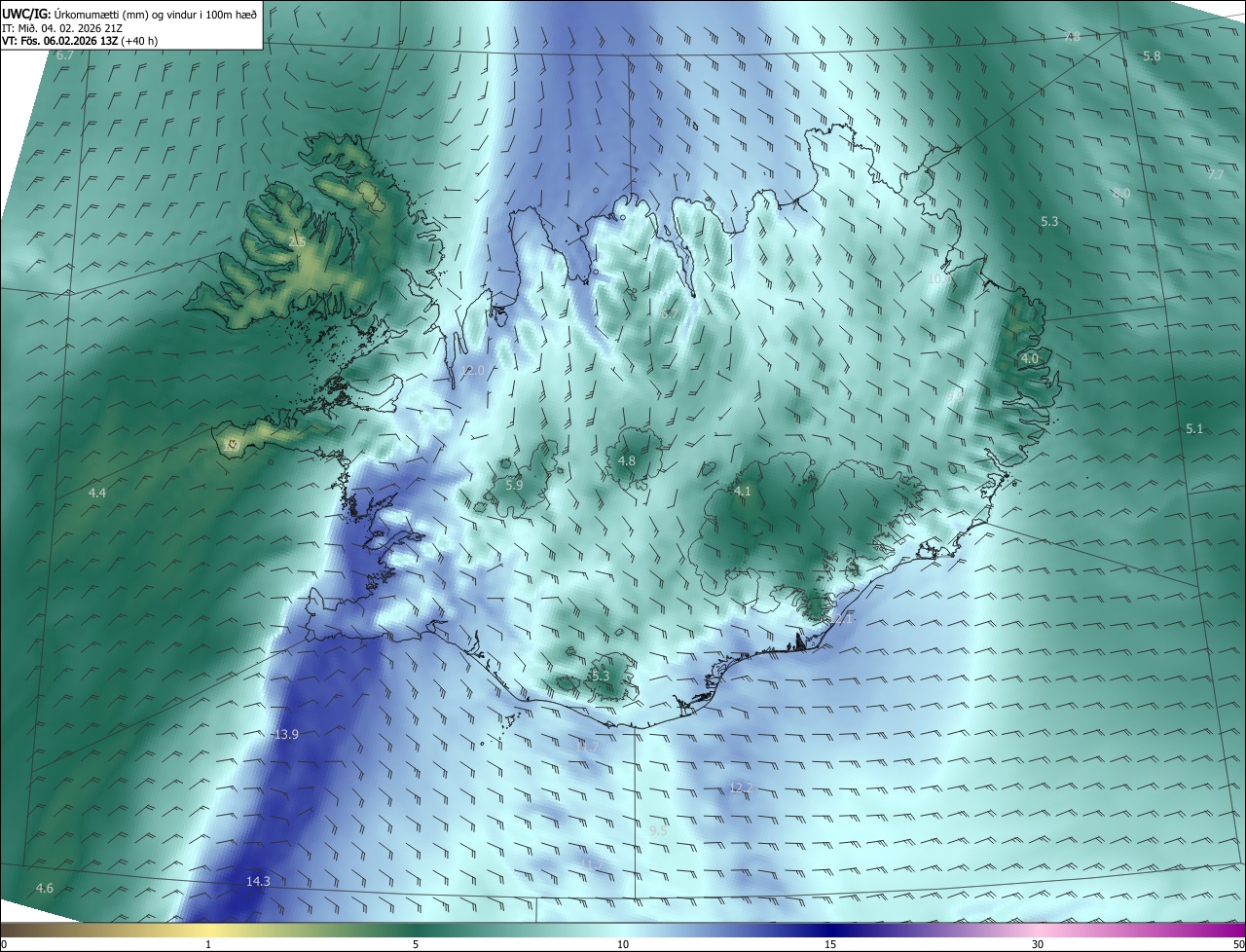The height and width of the screenshot is (952, 1246).
Task: Click the color scale label '50'
Action: tap(1238, 944)
